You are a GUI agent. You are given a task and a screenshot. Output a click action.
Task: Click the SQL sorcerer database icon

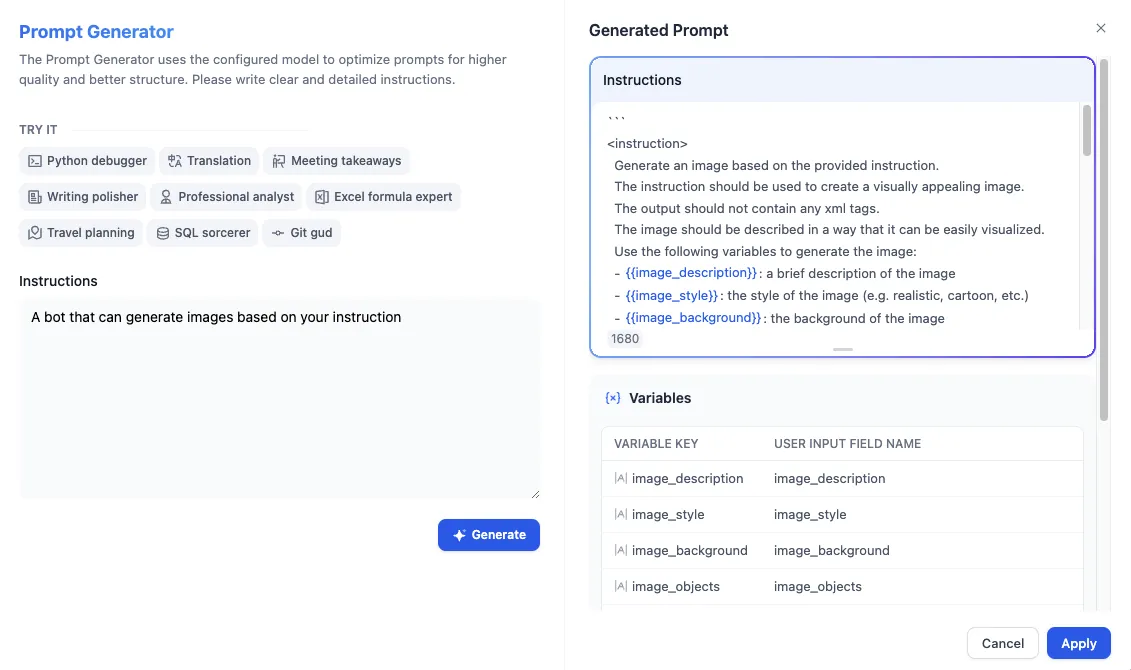tap(163, 233)
